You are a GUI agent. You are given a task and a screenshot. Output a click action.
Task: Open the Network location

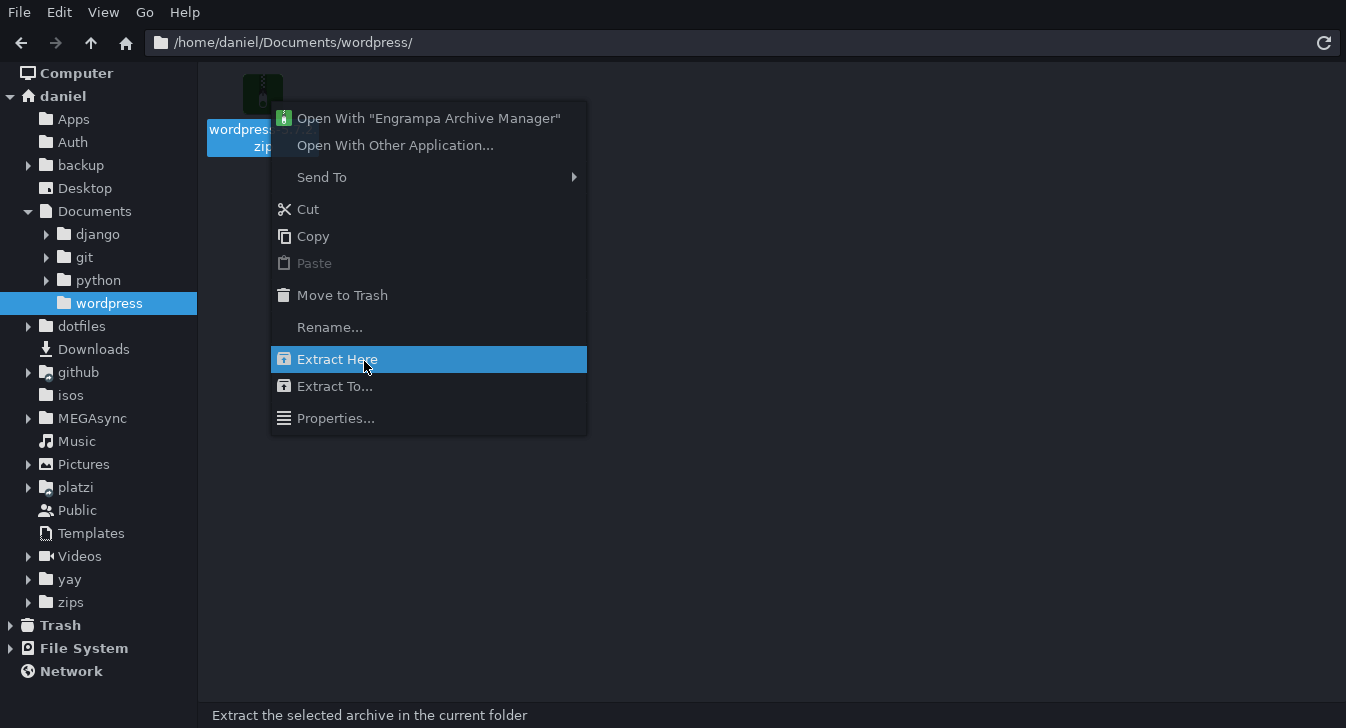pos(70,671)
